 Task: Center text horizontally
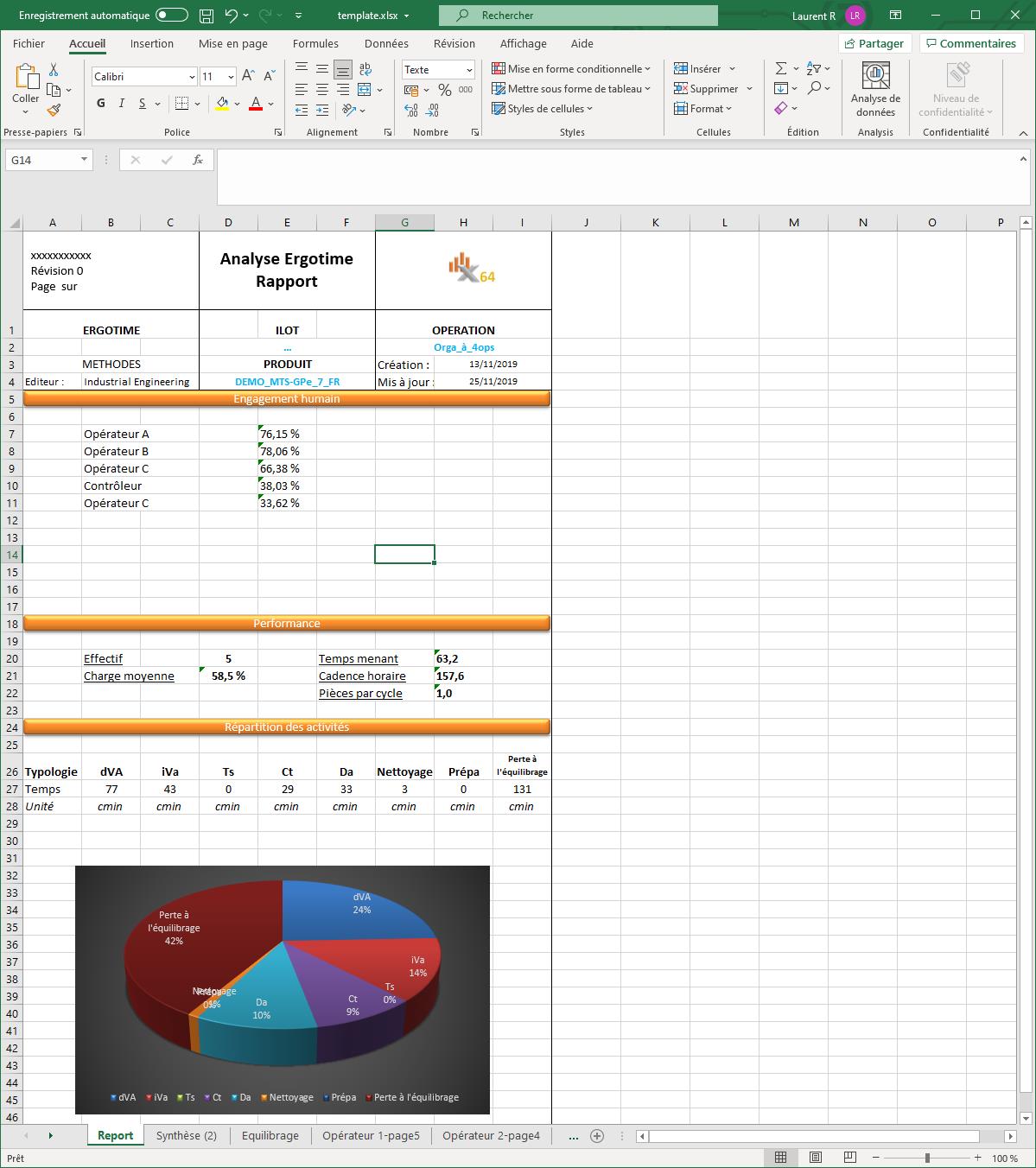tap(322, 90)
